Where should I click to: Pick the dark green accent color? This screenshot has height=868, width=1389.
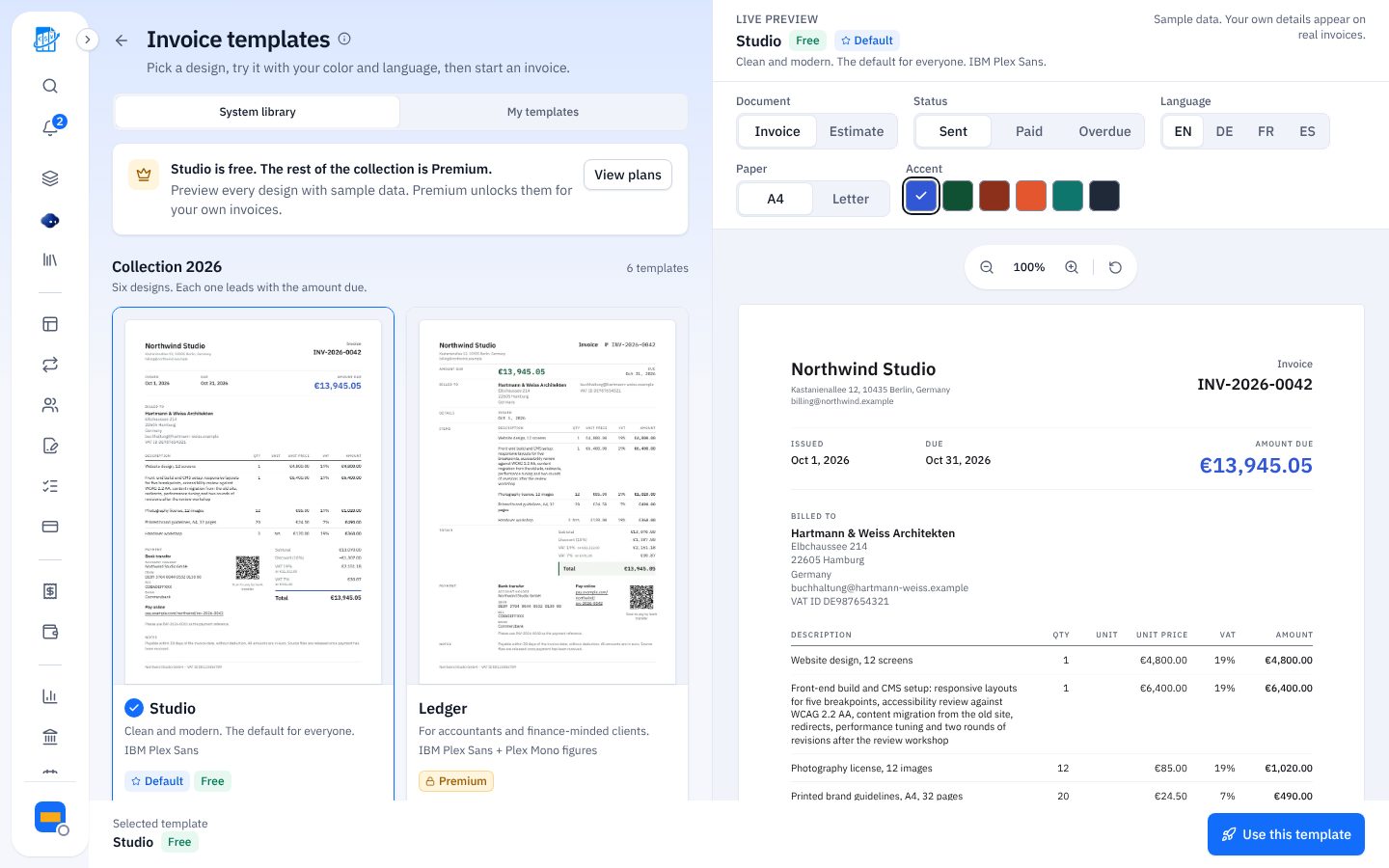click(x=958, y=196)
